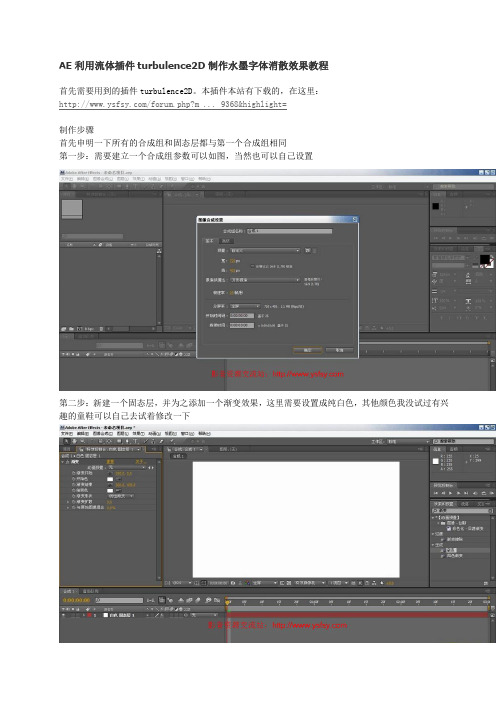Screen dimensions: 496x702
Task: Click the red label color of 白色 固态层 1
Action: tap(90, 615)
